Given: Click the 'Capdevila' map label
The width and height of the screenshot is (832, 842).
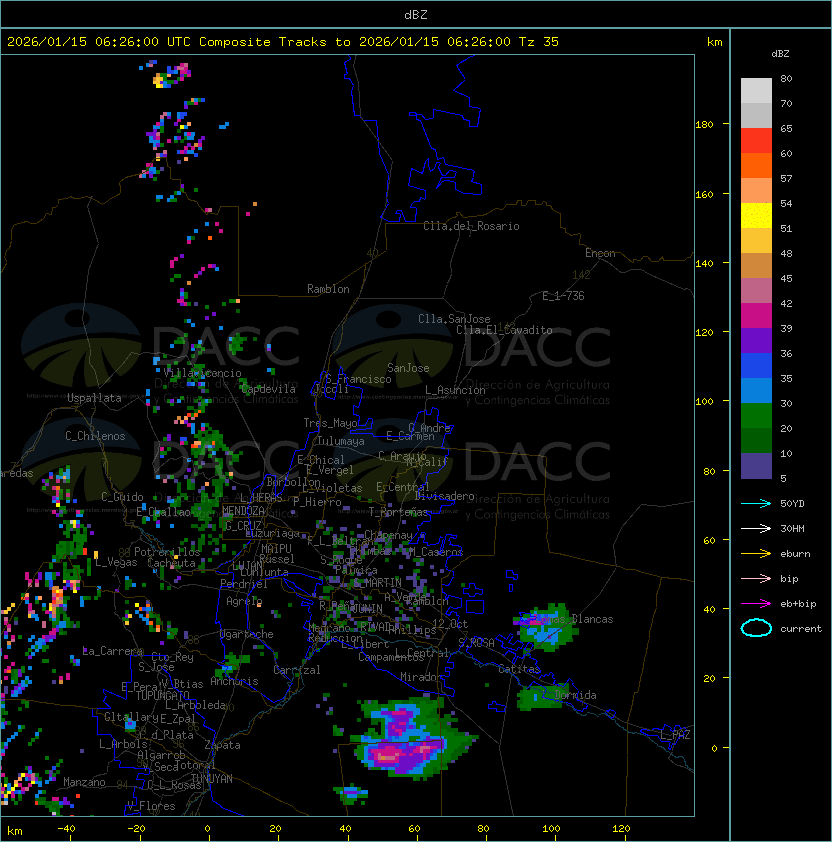Looking at the screenshot, I should (x=269, y=389).
